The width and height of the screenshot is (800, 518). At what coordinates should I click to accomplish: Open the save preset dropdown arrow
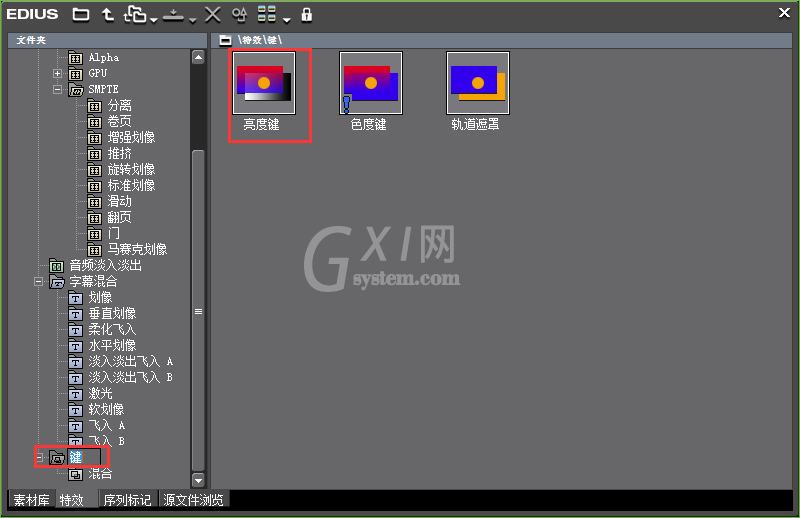192,20
